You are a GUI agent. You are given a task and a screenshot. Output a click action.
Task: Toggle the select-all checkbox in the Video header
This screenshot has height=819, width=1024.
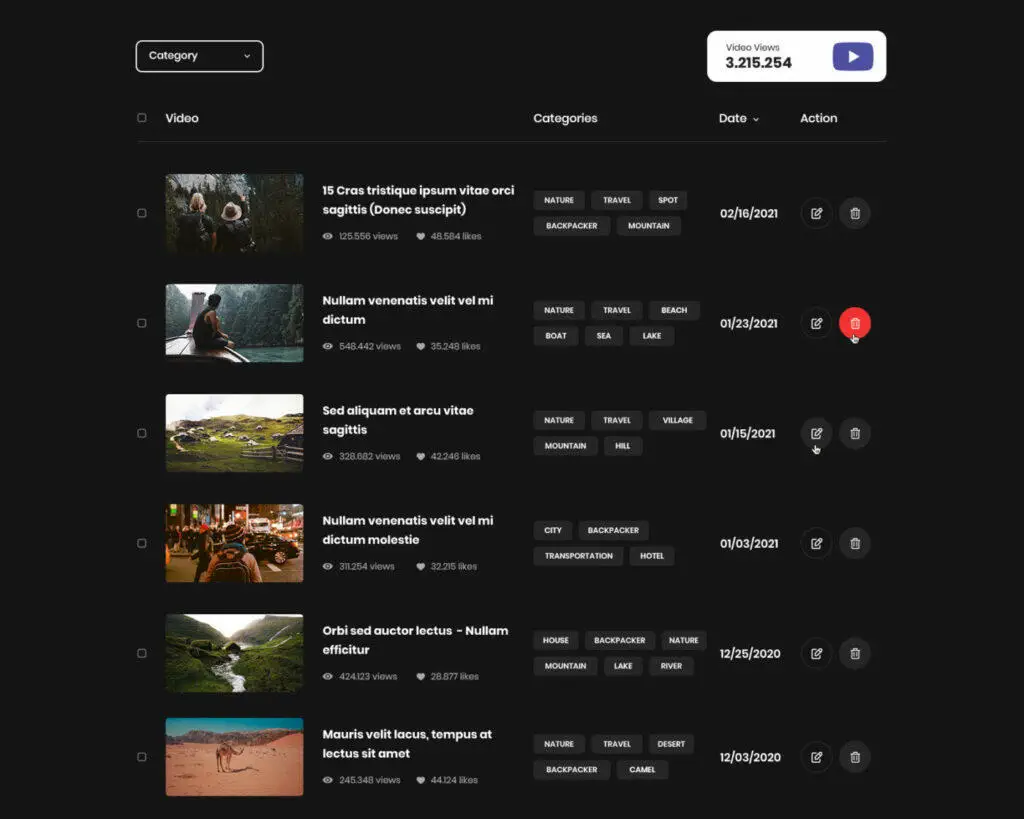pos(142,118)
